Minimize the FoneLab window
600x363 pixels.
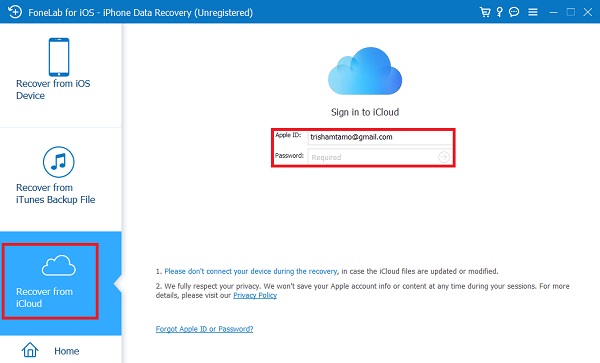[x=553, y=12]
